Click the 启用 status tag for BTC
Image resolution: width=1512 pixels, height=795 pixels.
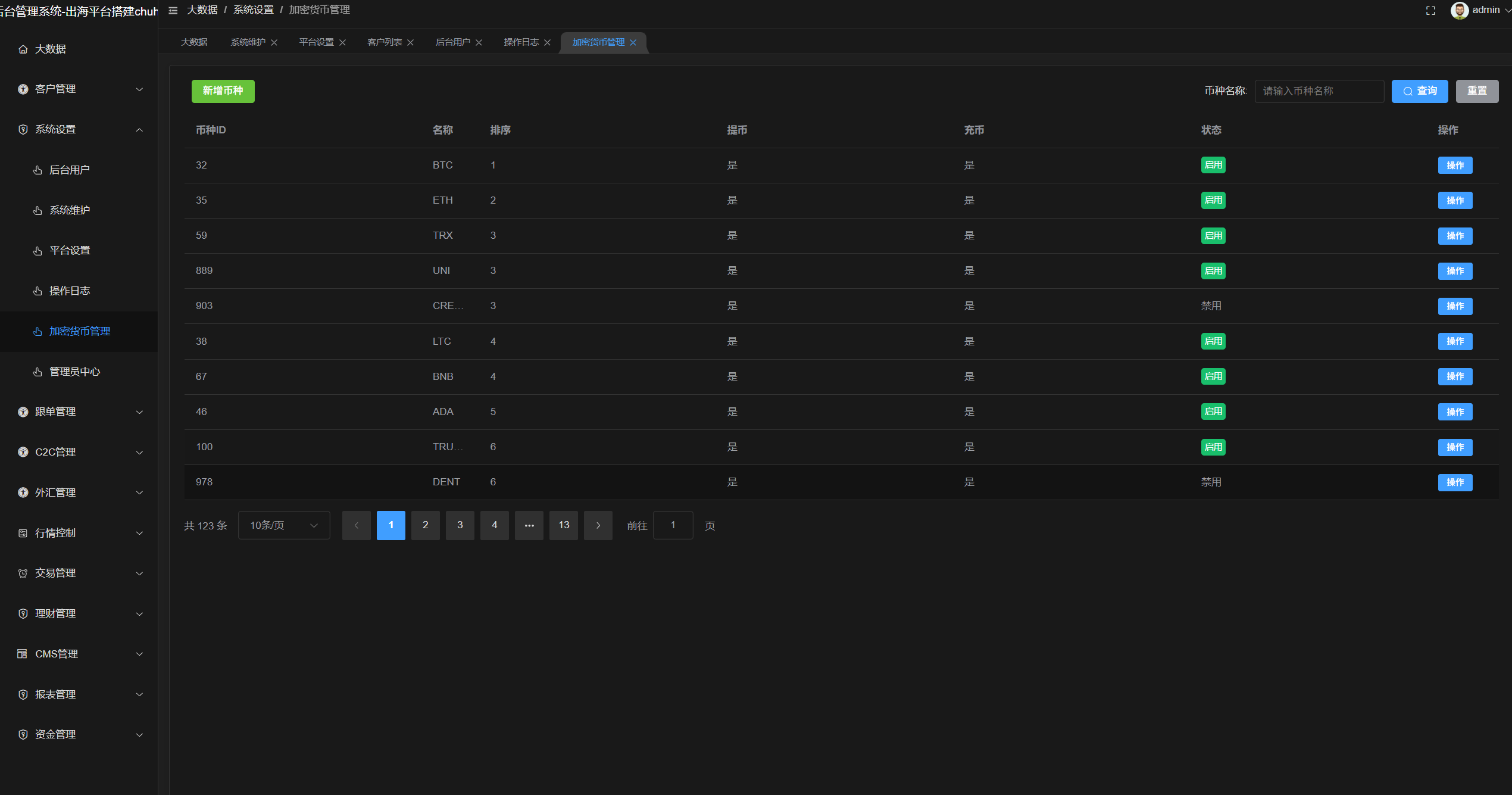pyautogui.click(x=1213, y=165)
